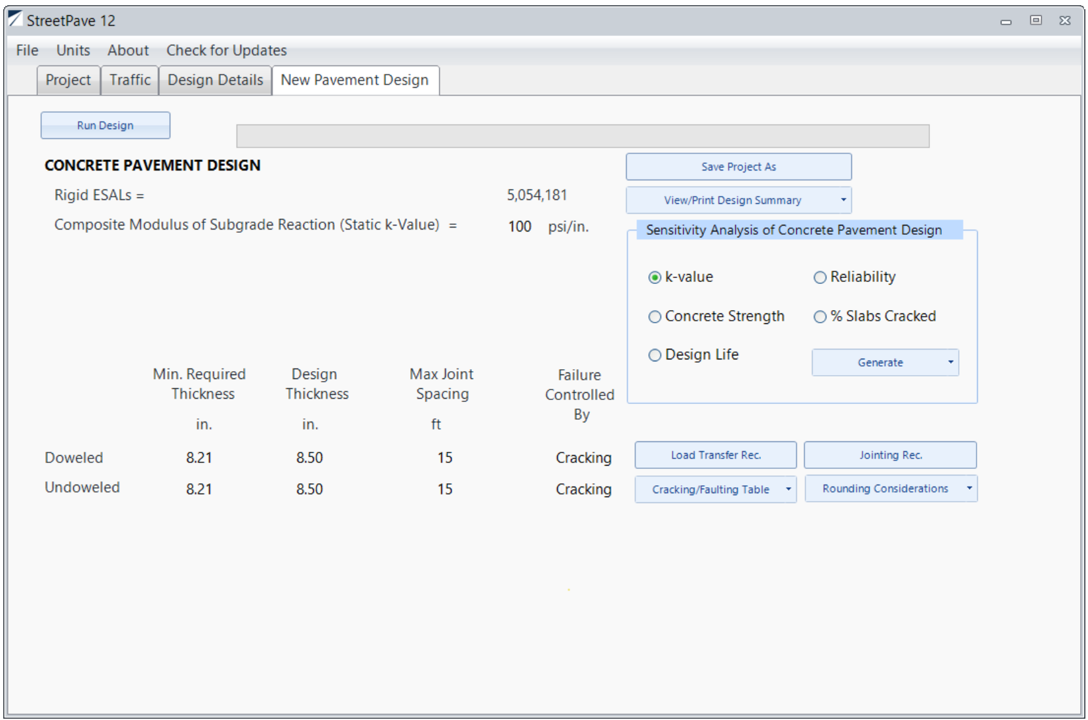The height and width of the screenshot is (720, 1088).
Task: Open the Rounding Considerations dropdown
Action: point(968,489)
